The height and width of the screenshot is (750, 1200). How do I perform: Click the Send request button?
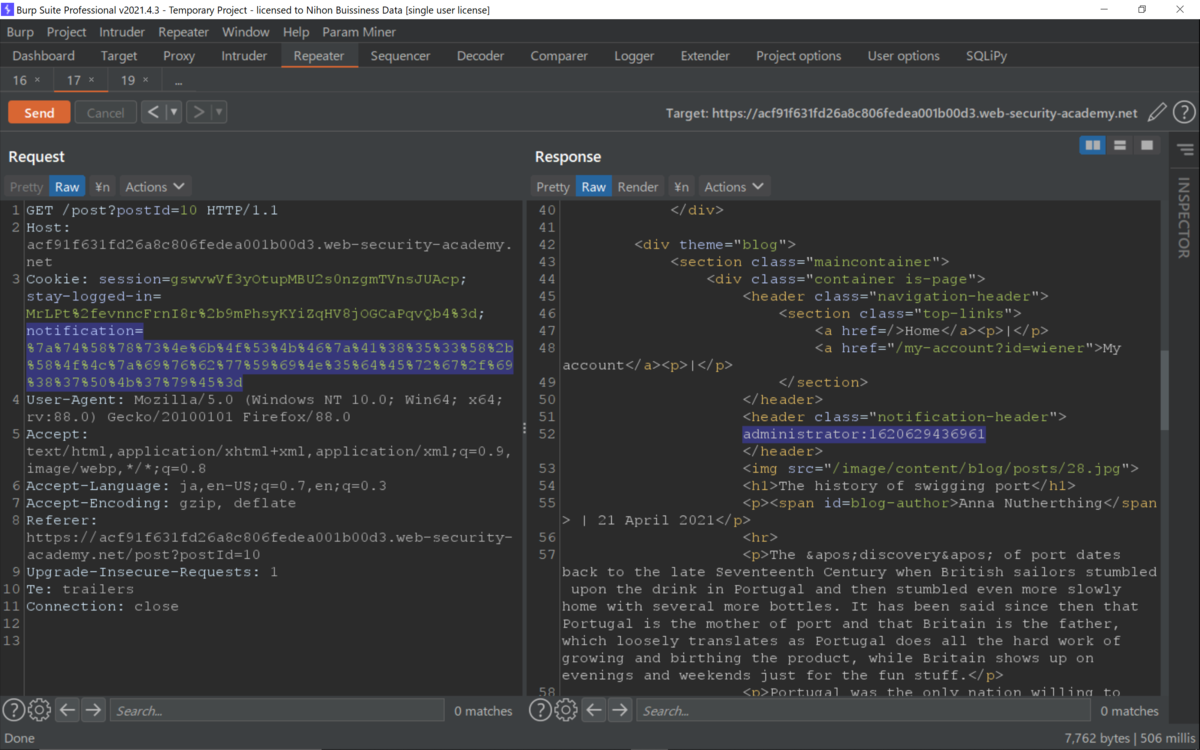[x=39, y=113]
